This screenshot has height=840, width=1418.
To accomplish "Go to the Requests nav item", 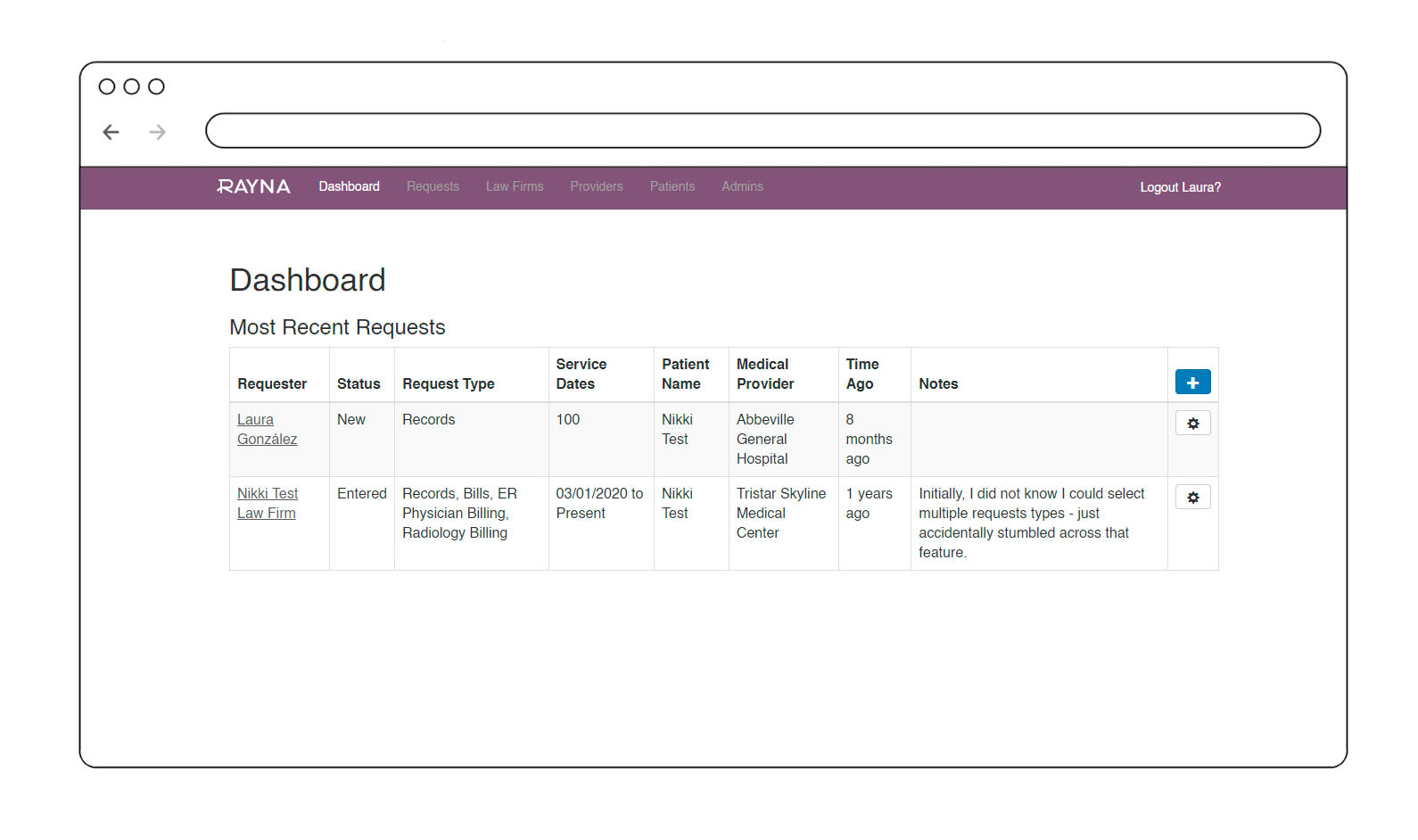I will (433, 186).
